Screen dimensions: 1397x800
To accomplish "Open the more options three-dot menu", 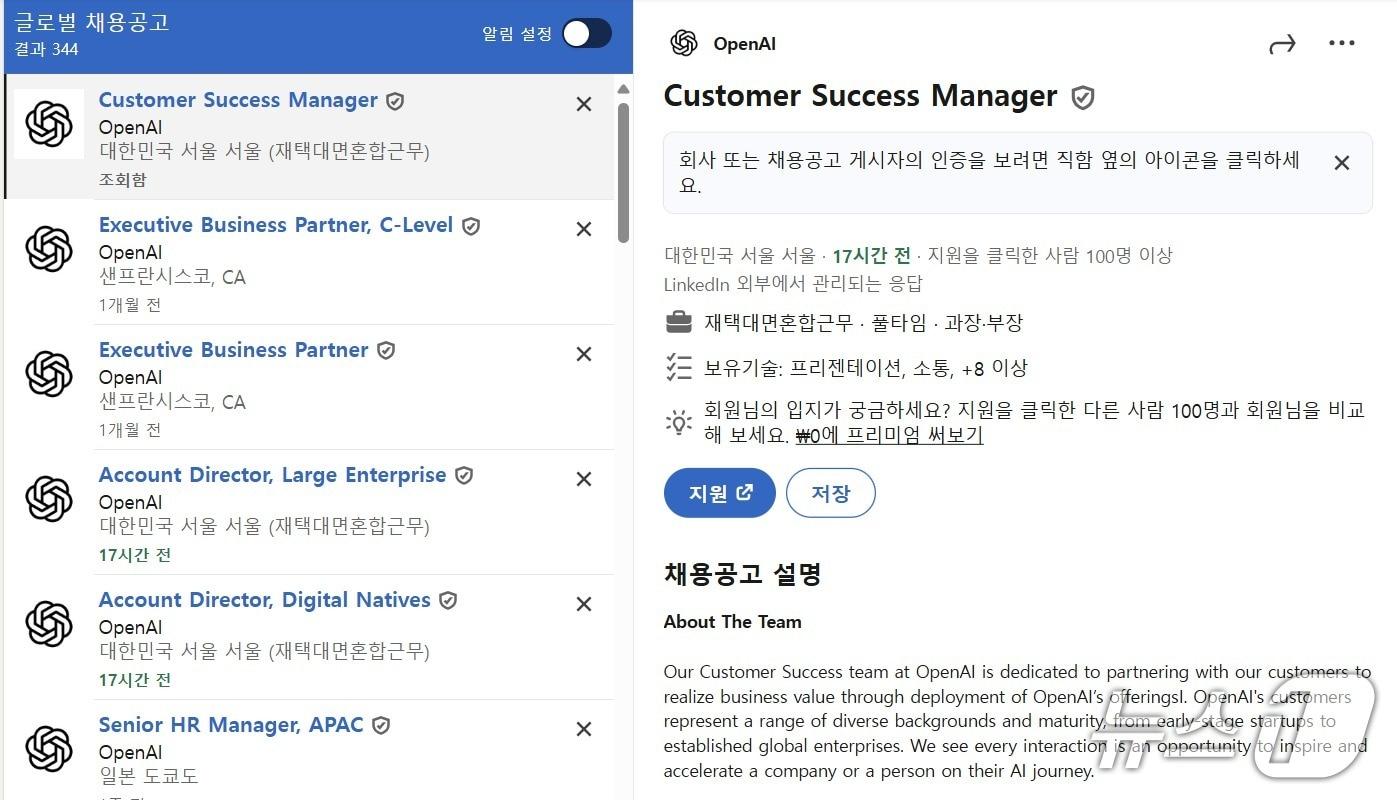I will pos(1342,42).
